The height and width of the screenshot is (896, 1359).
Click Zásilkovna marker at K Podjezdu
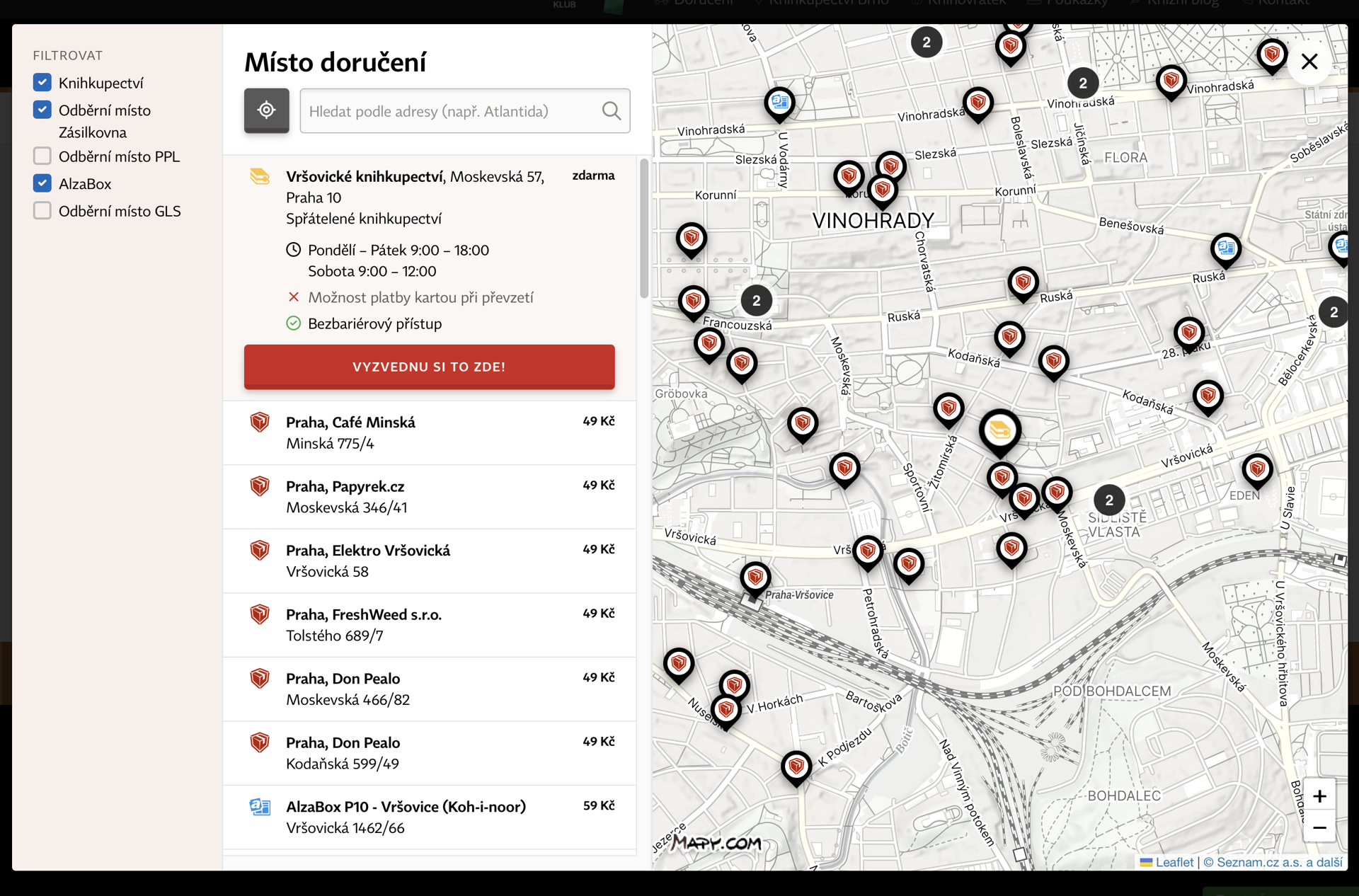tap(796, 769)
